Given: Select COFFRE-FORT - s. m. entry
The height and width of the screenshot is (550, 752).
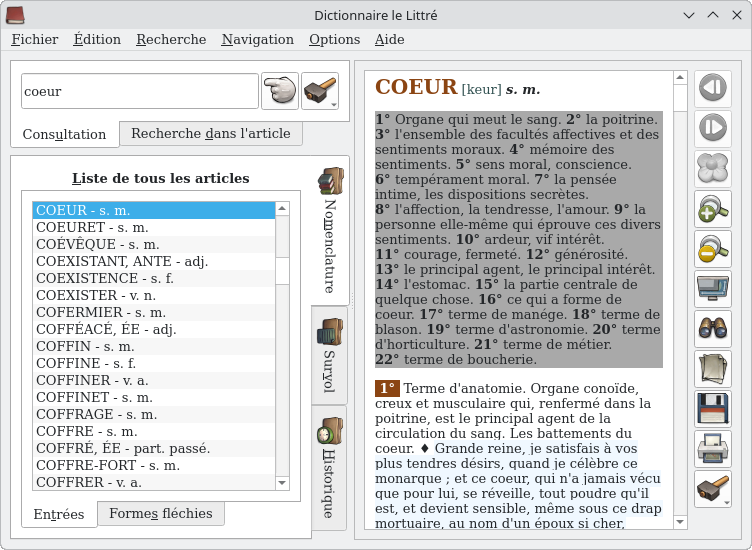Looking at the screenshot, I should 154,466.
